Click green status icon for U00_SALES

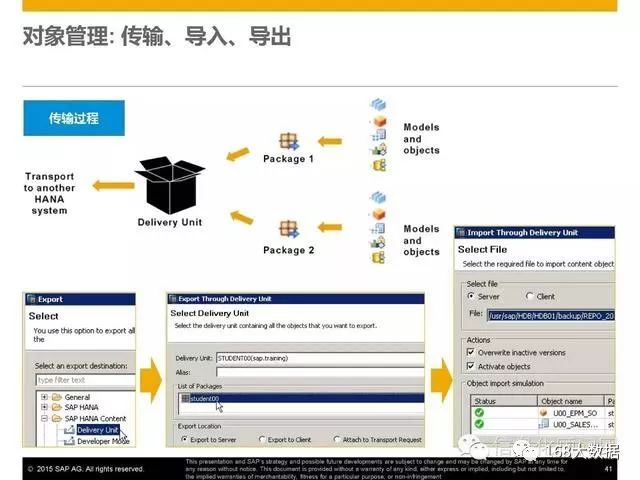(x=479, y=424)
